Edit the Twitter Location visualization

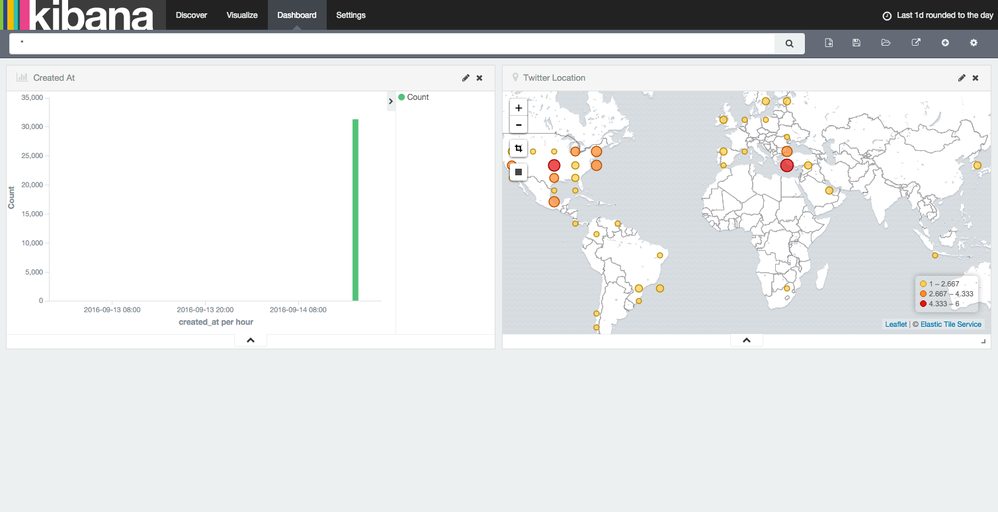coord(961,78)
